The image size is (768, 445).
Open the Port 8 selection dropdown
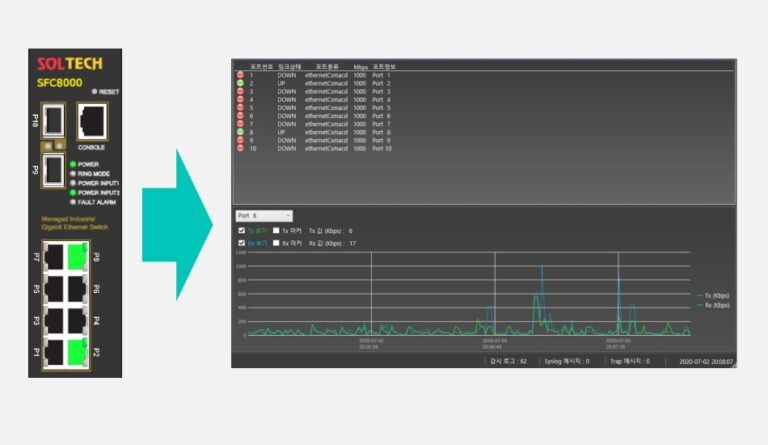tap(264, 215)
